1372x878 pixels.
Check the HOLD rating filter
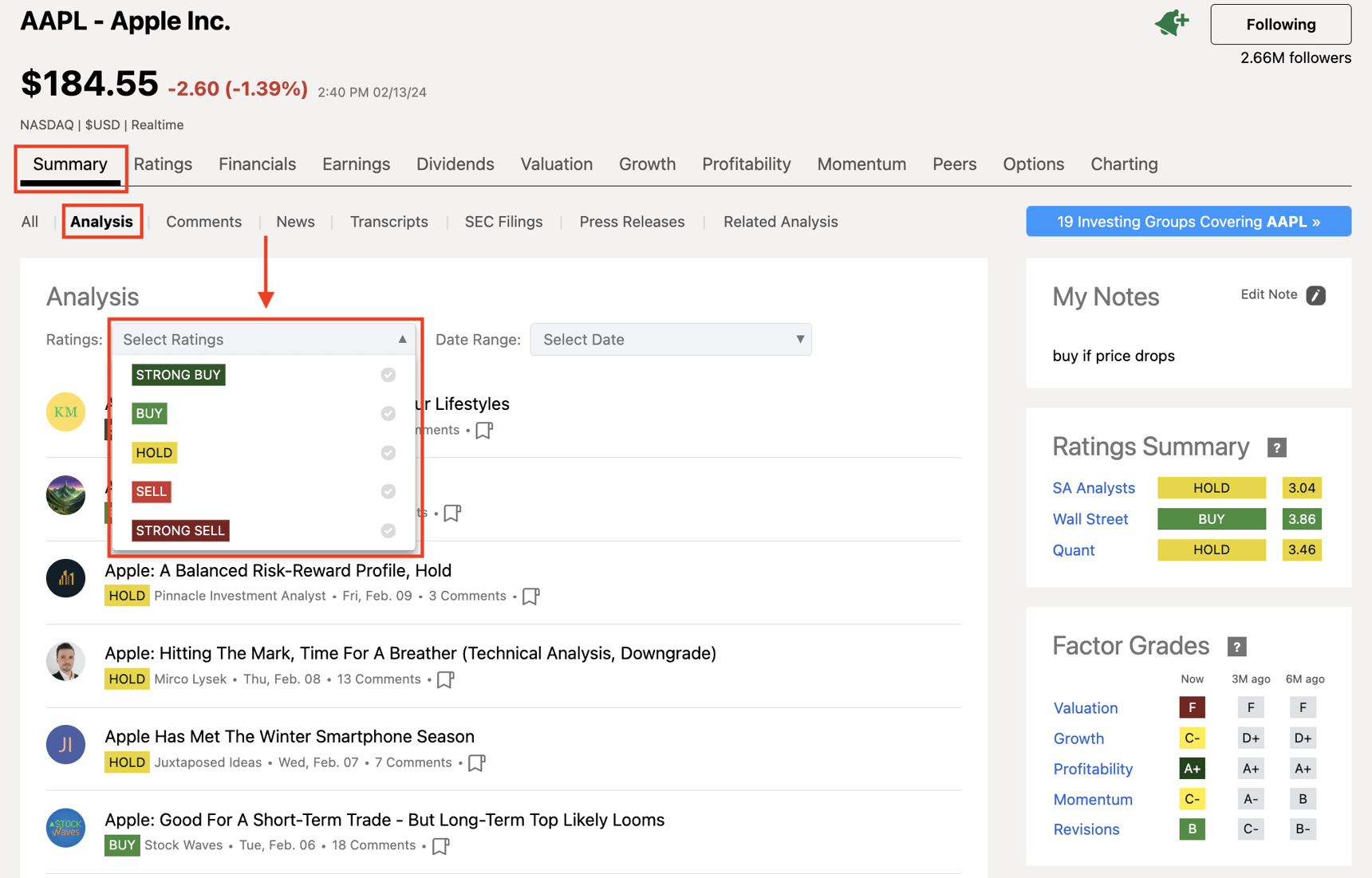388,452
